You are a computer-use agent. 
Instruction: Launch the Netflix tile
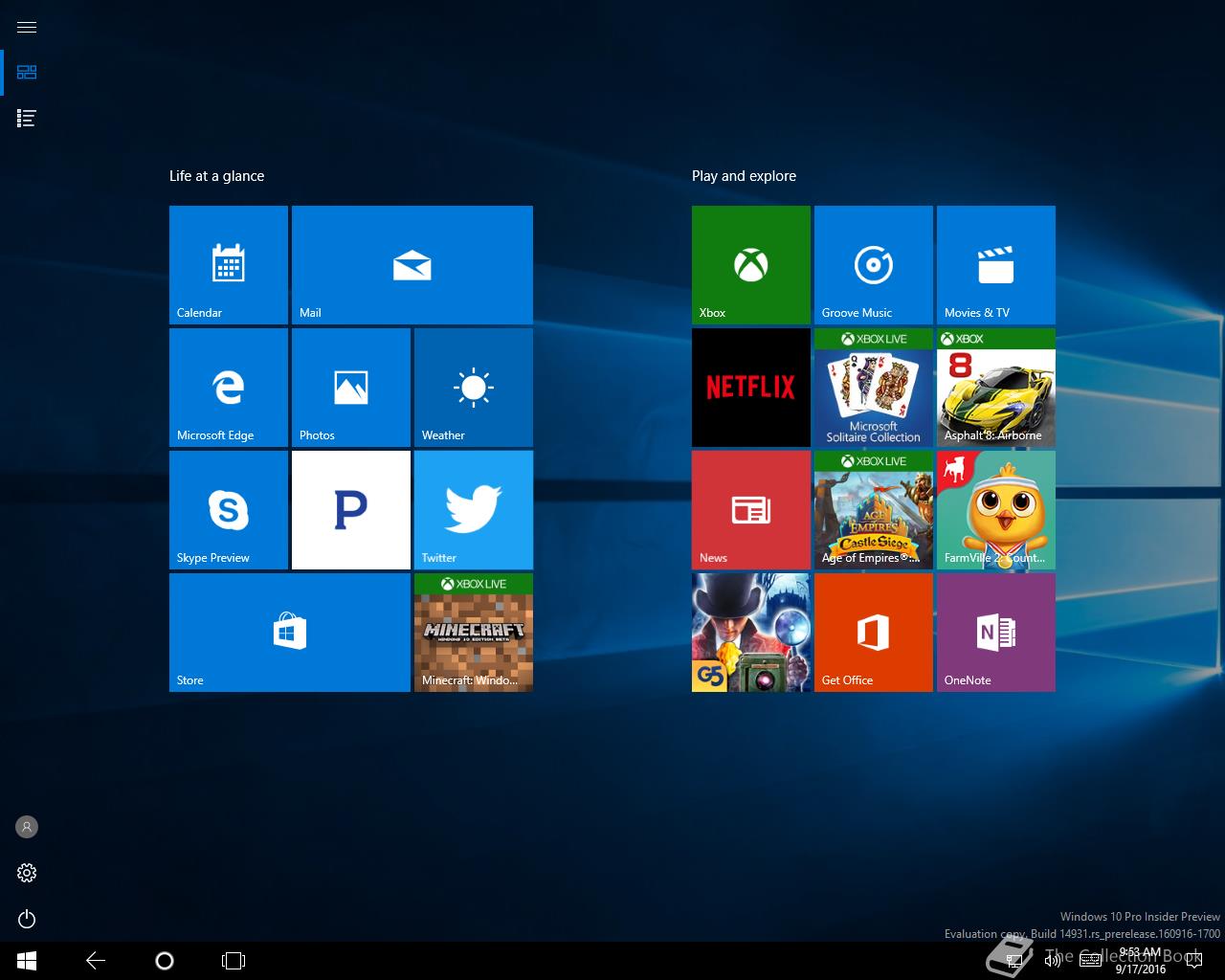click(751, 388)
